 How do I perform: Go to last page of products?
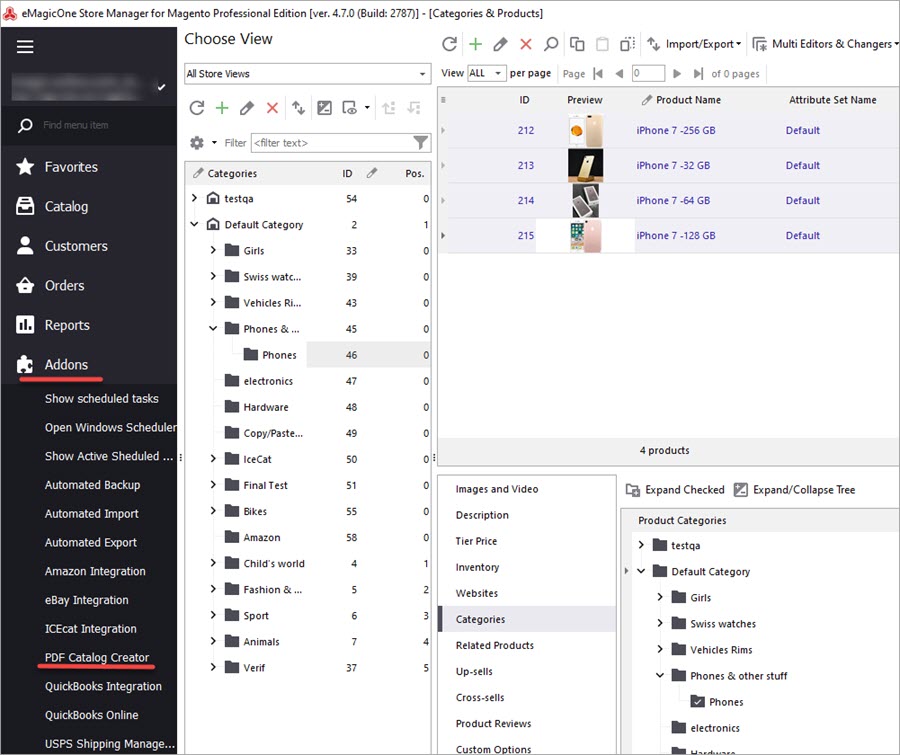coord(698,73)
